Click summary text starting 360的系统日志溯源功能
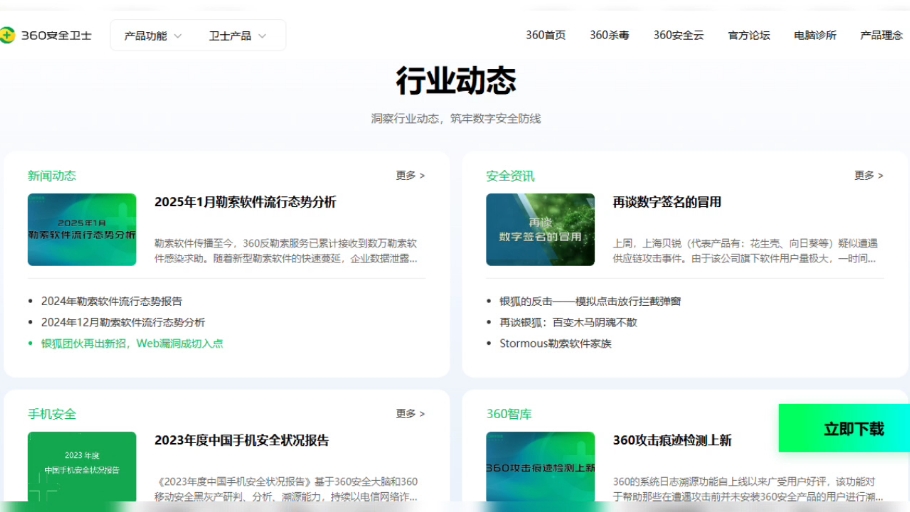 (748, 489)
